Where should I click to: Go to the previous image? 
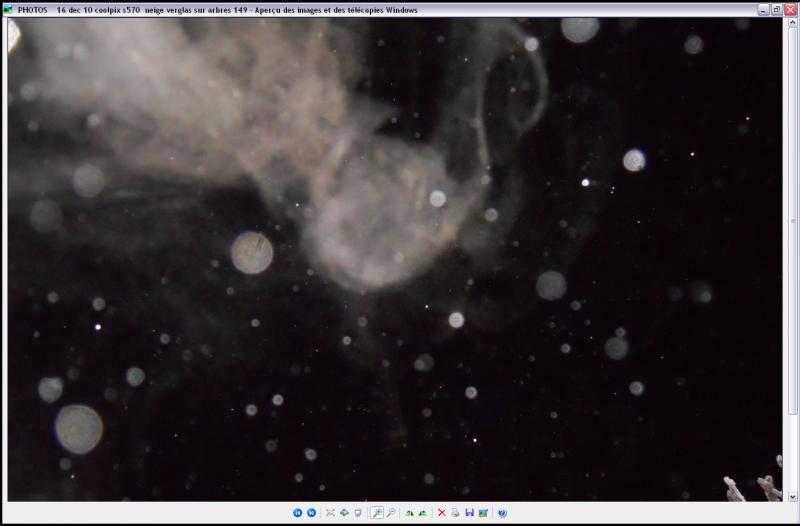pos(297,513)
